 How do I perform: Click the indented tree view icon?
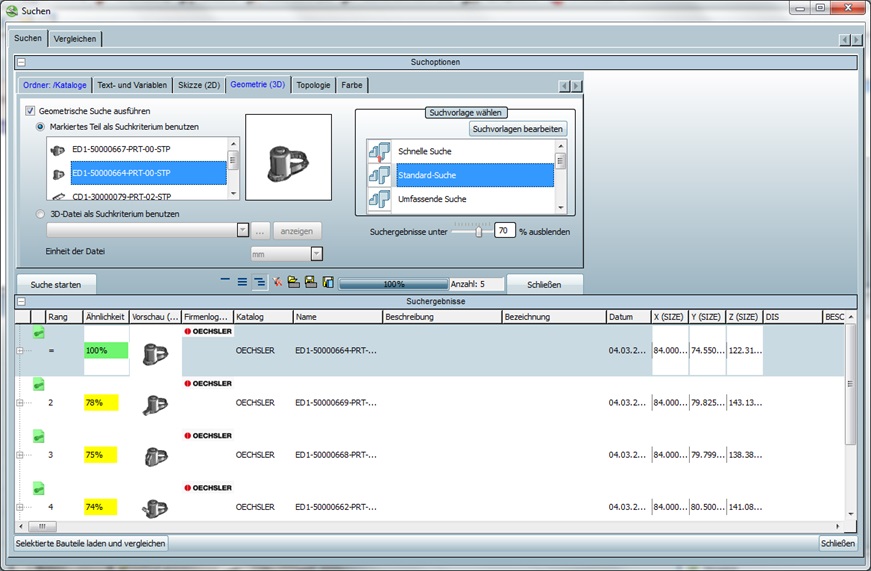[x=259, y=283]
